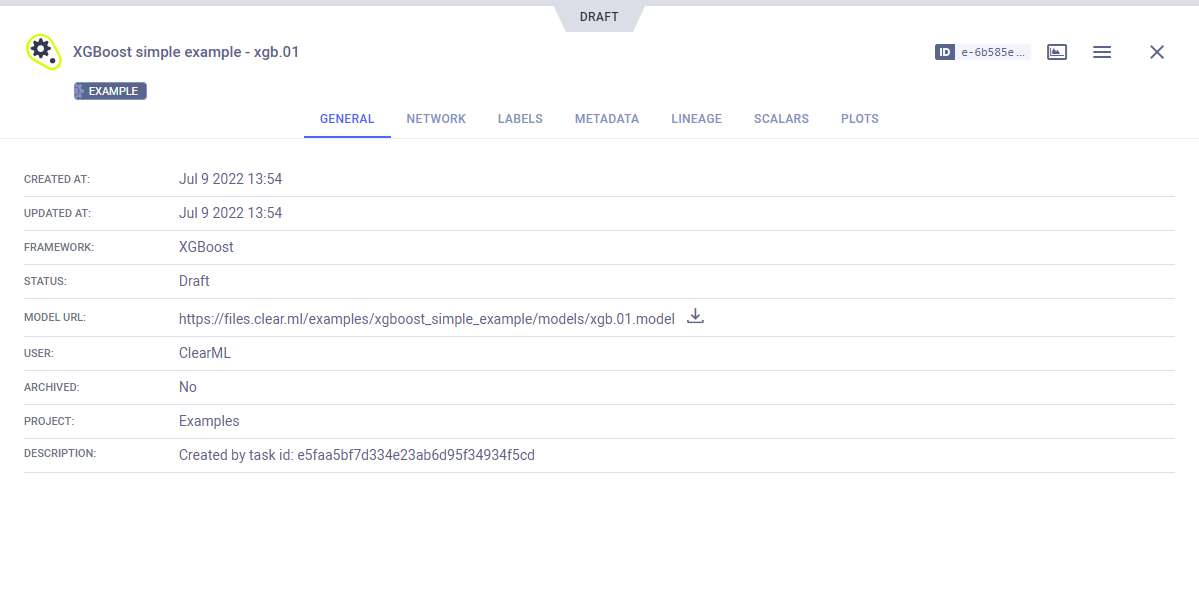The image size is (1199, 605).
Task: Click the EXAMPLE tag label
Action: [x=111, y=91]
